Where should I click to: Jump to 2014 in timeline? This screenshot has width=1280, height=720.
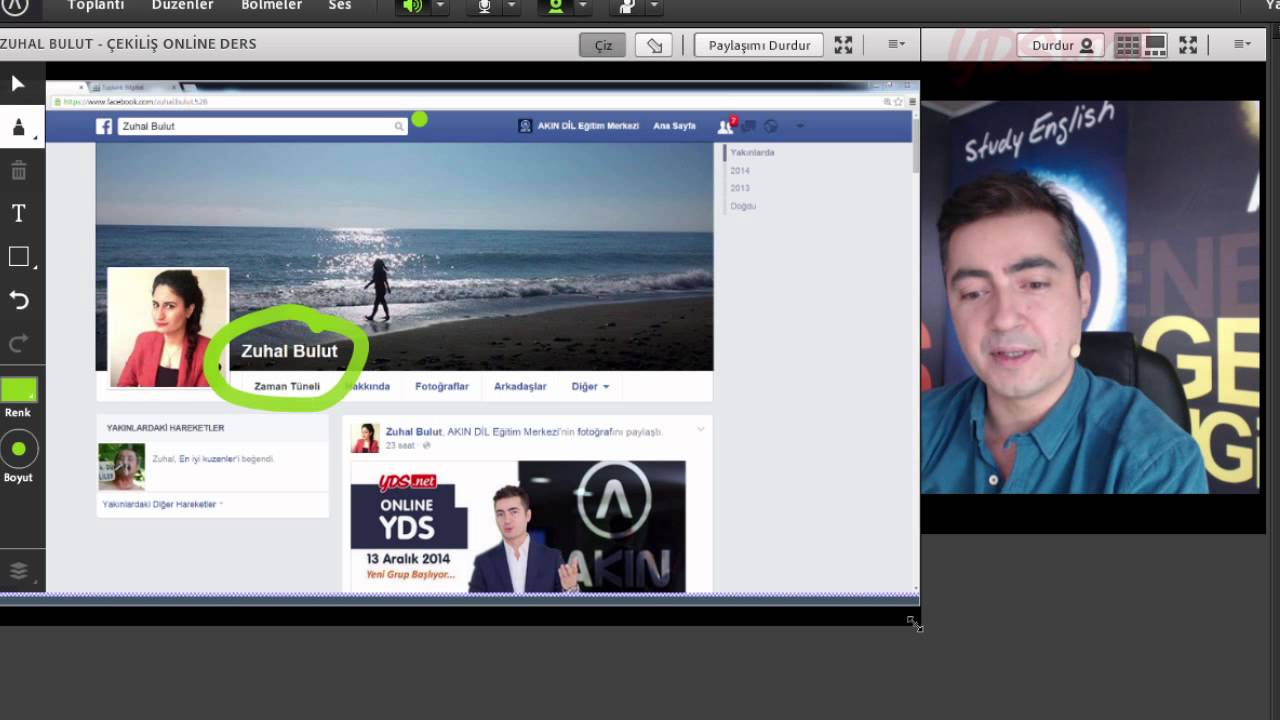(740, 171)
